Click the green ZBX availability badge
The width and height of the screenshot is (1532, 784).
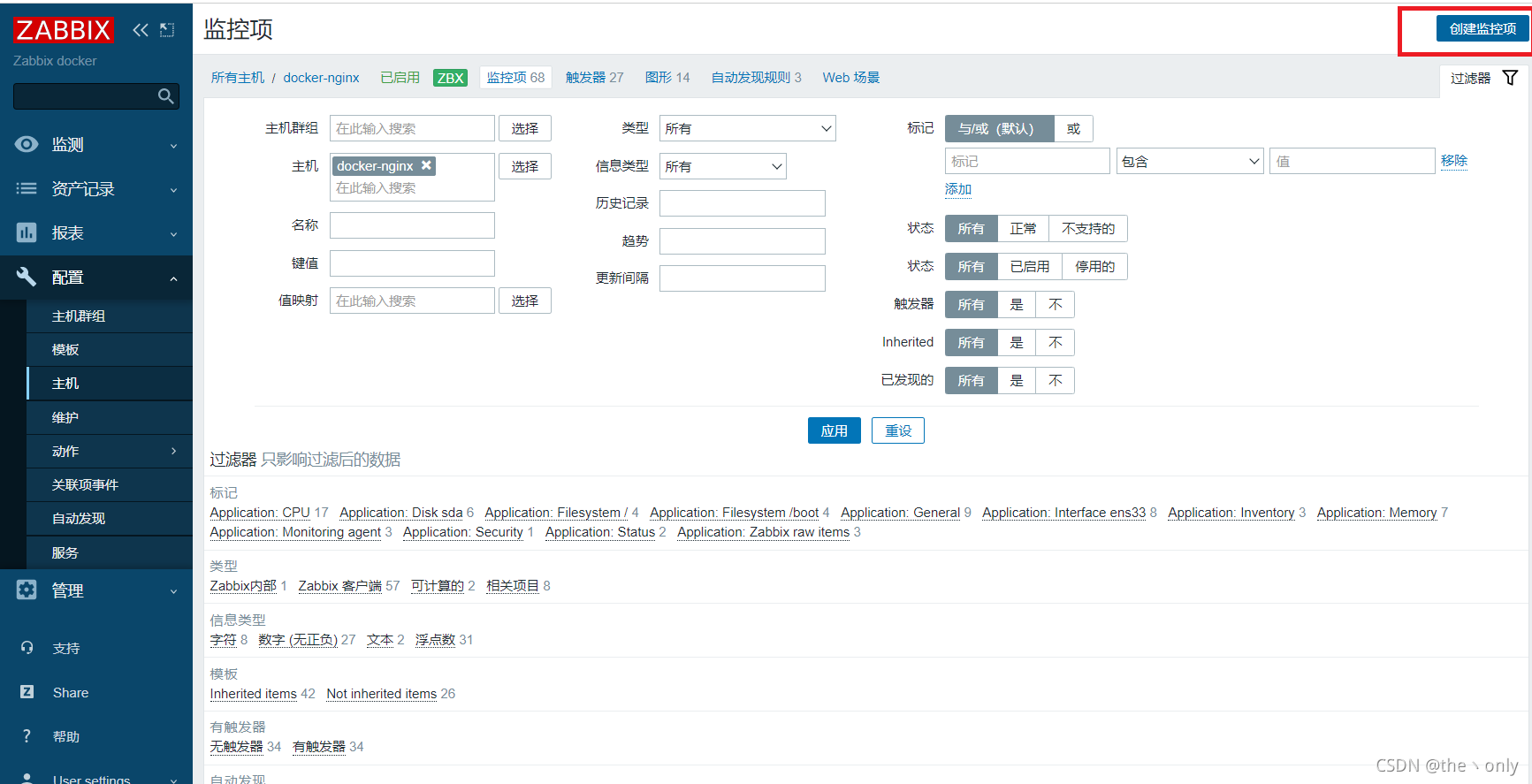click(x=450, y=78)
